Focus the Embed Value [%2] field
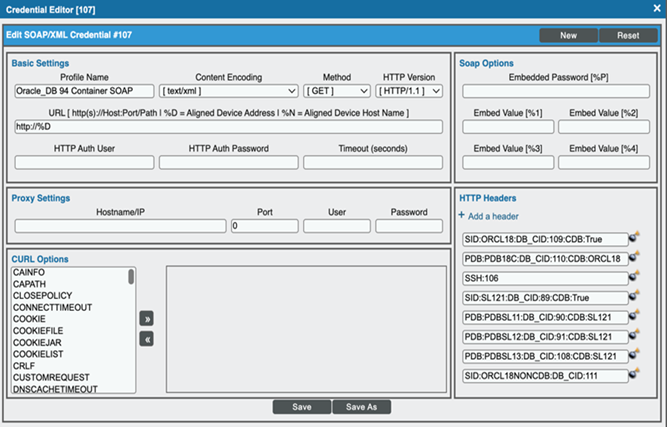 click(x=604, y=127)
